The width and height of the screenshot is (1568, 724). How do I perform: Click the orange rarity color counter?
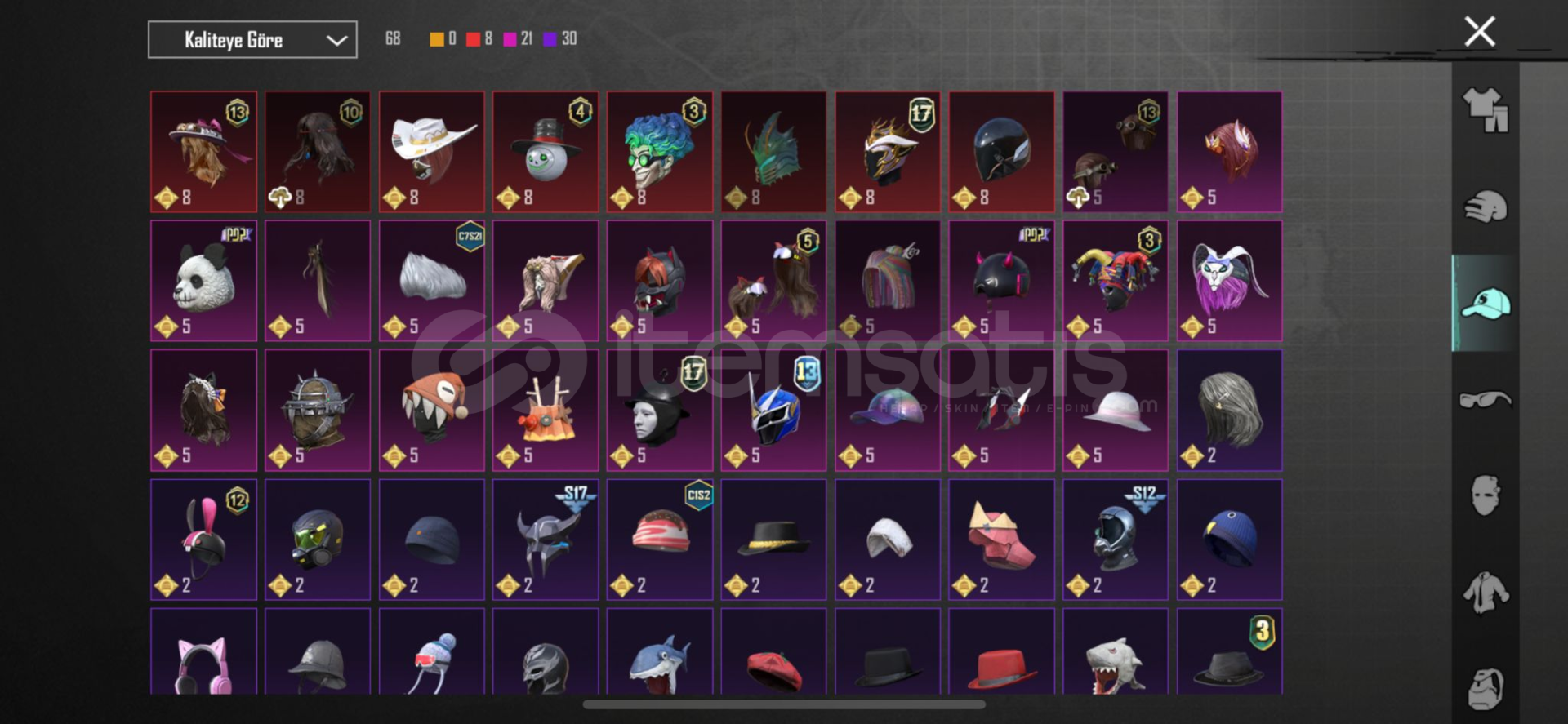443,38
